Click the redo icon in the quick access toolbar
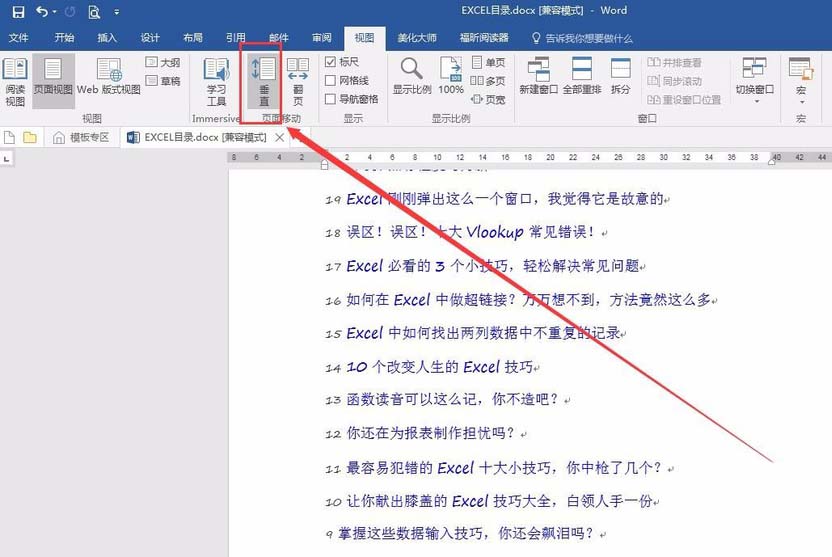The width and height of the screenshot is (832, 557). click(x=70, y=11)
